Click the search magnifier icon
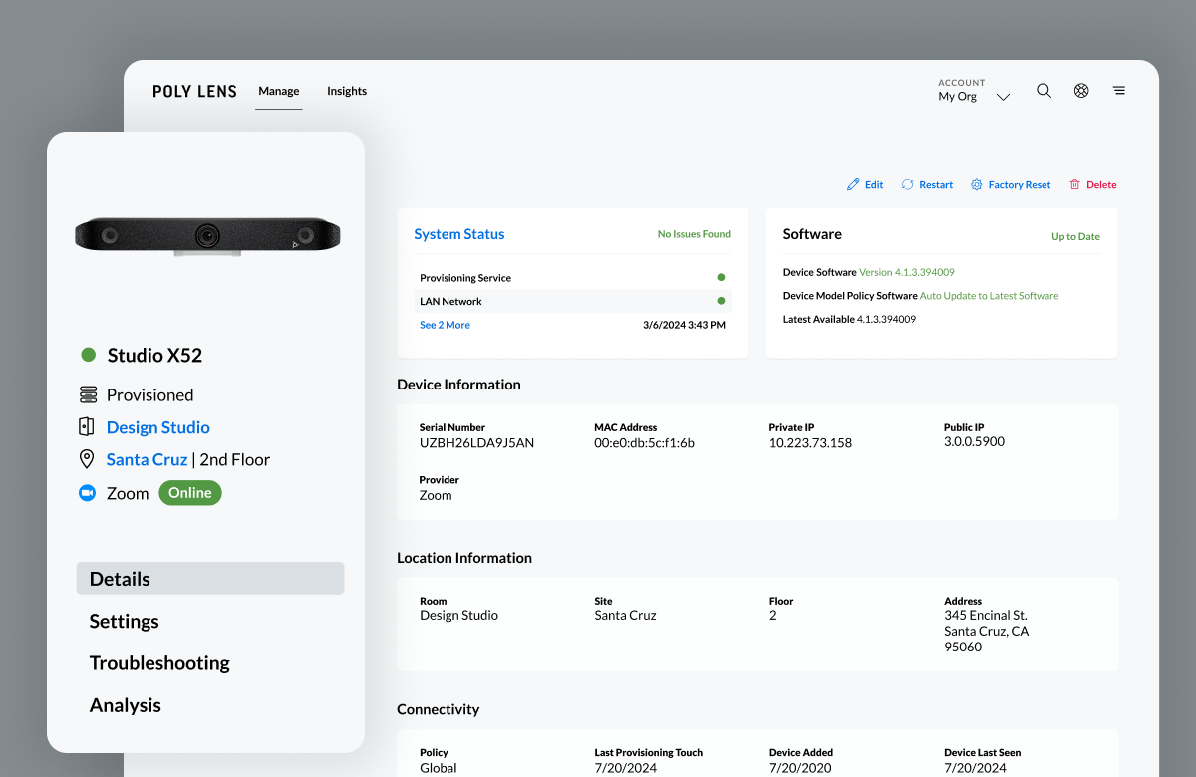The width and height of the screenshot is (1196, 777). (1044, 91)
